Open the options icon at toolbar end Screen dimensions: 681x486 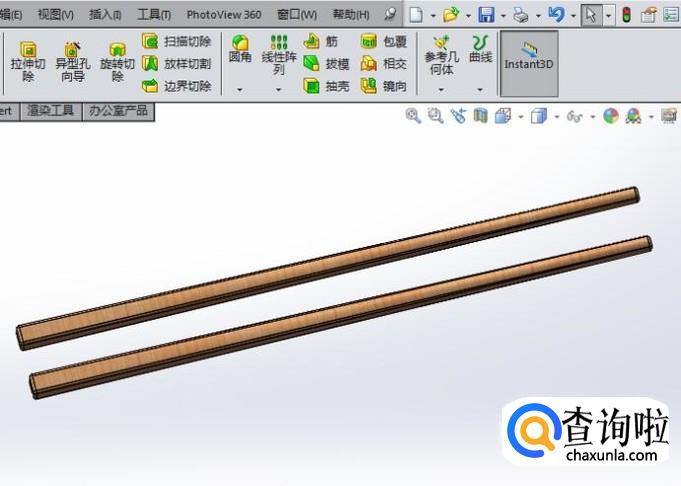tap(672, 15)
